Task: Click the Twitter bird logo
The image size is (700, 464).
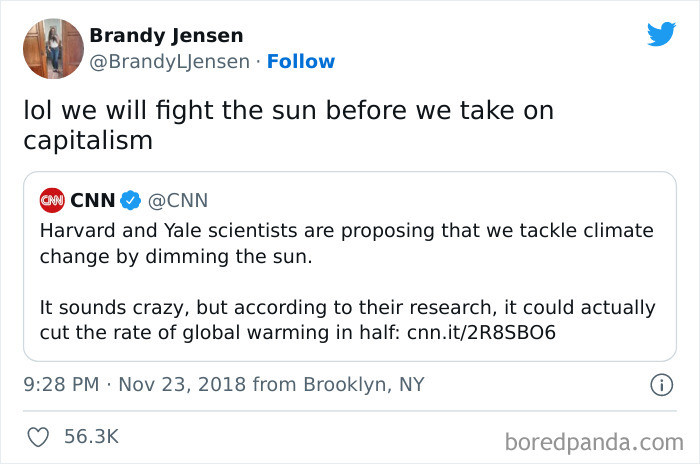Action: click(x=661, y=34)
